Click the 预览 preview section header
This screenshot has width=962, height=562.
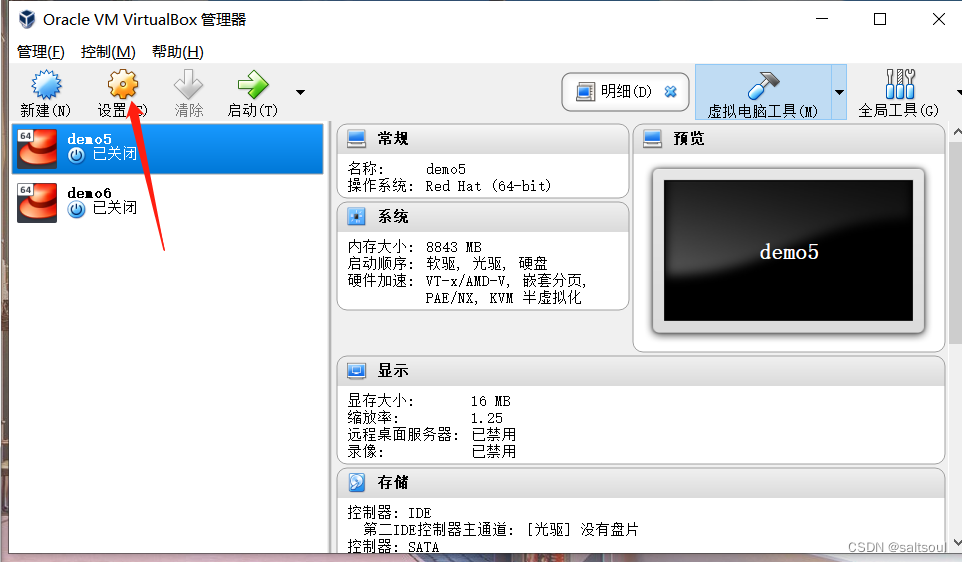coord(789,139)
